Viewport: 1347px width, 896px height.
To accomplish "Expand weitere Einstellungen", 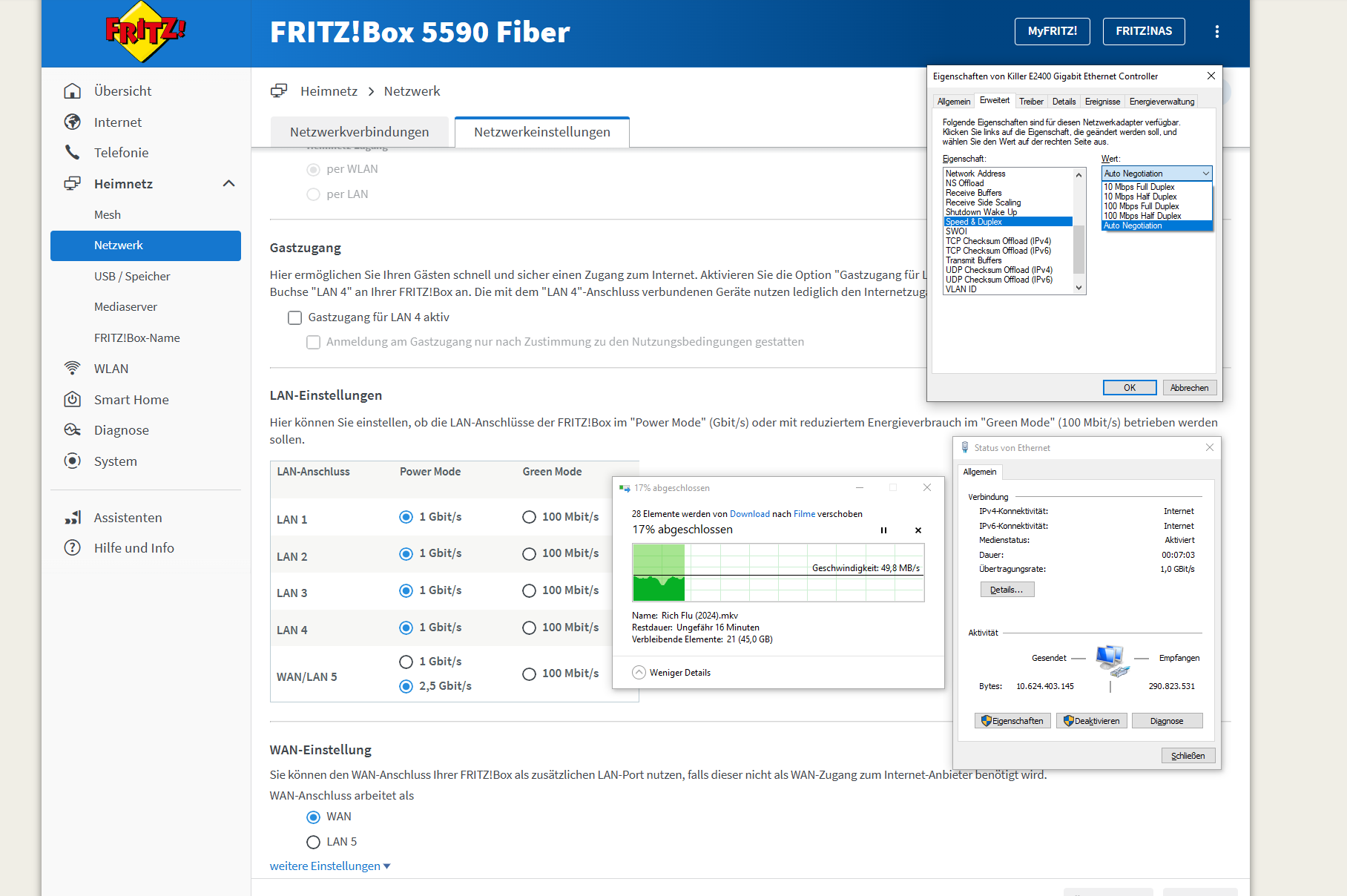I will click(x=330, y=866).
